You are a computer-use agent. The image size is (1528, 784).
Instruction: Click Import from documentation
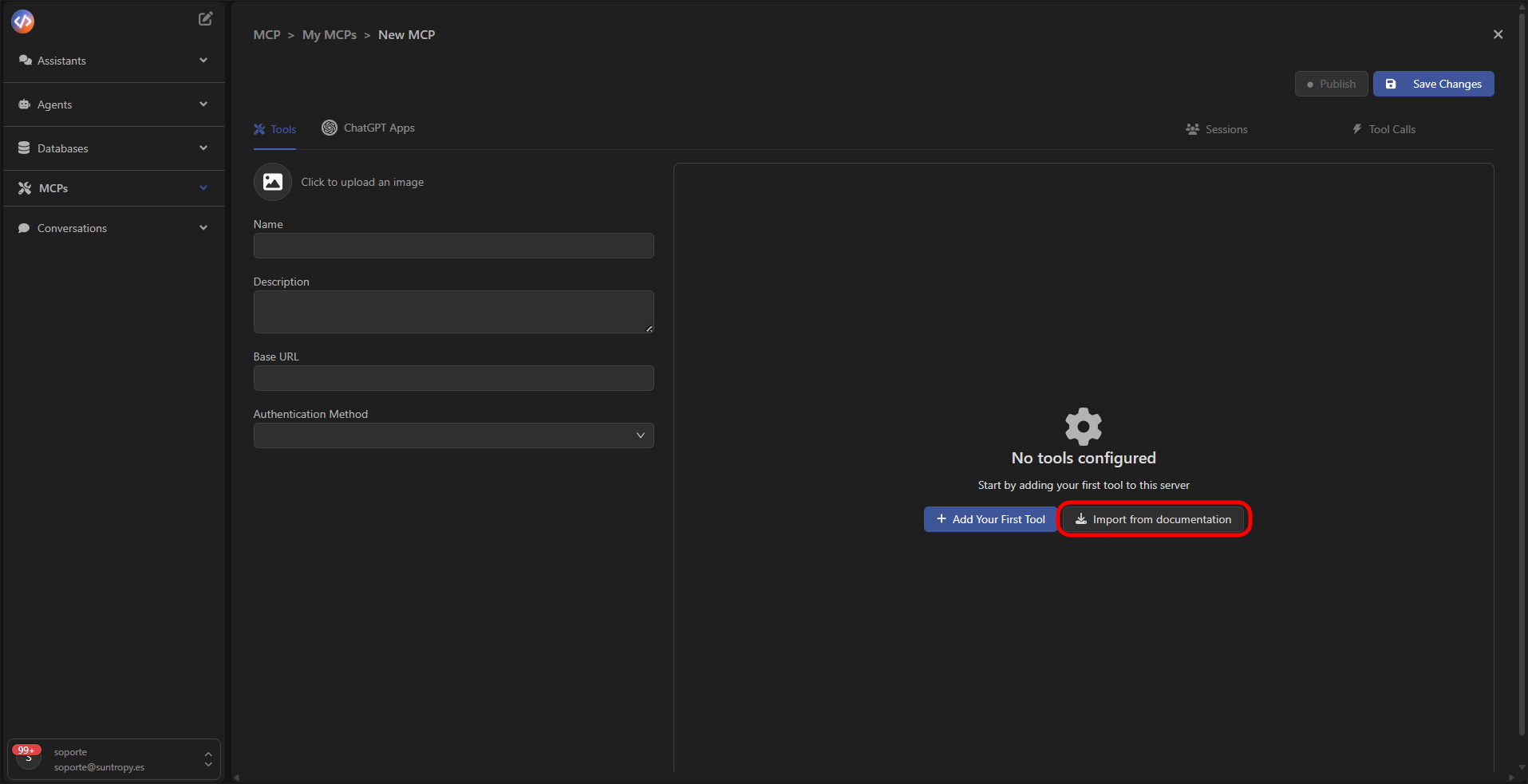click(x=1154, y=518)
